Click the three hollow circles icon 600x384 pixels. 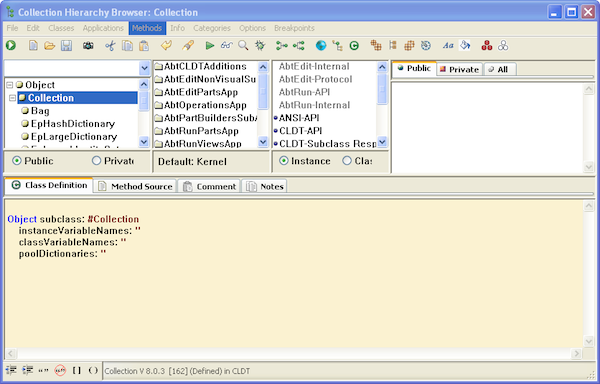(503, 46)
